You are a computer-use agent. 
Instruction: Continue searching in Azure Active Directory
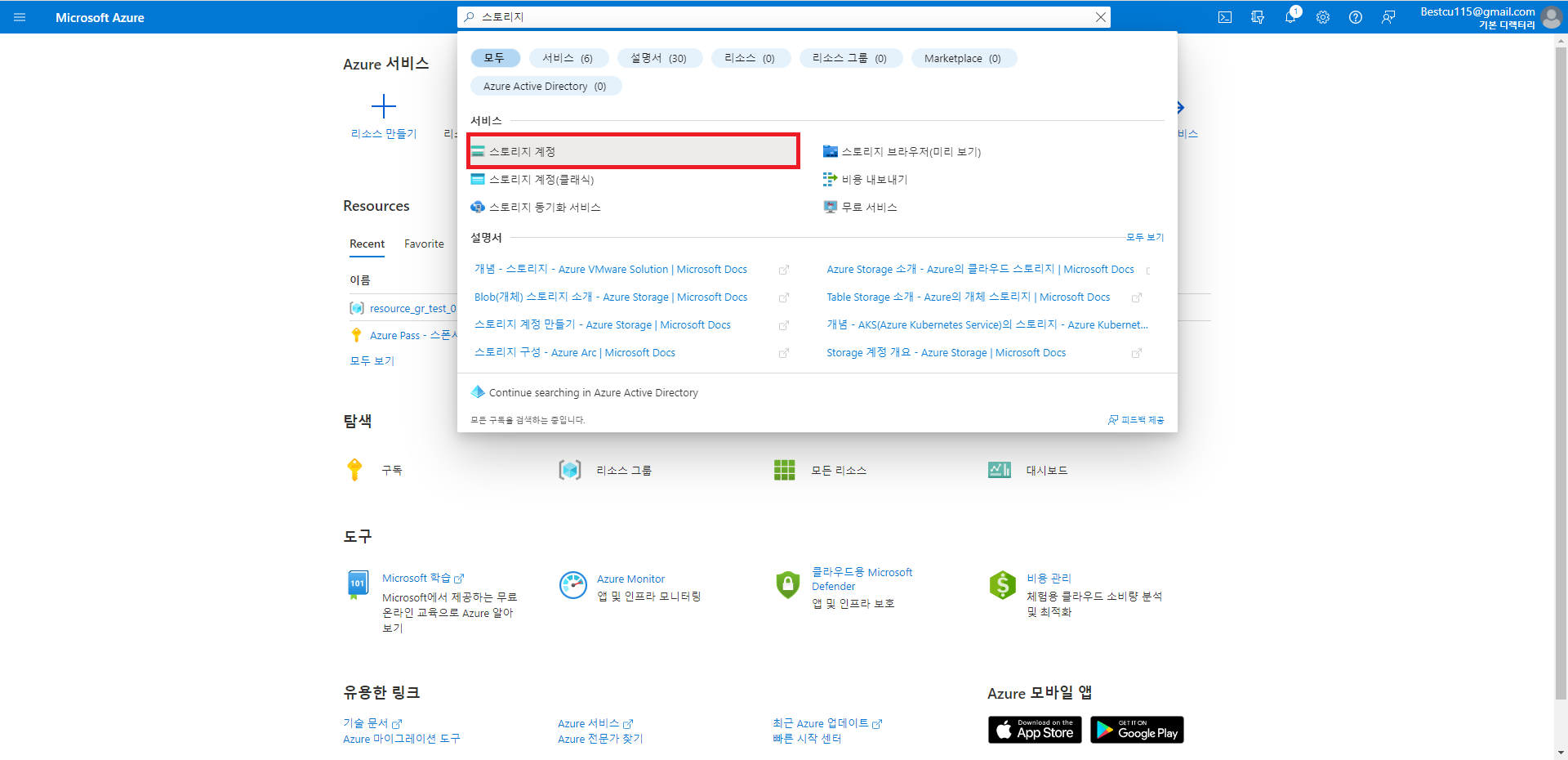[594, 392]
